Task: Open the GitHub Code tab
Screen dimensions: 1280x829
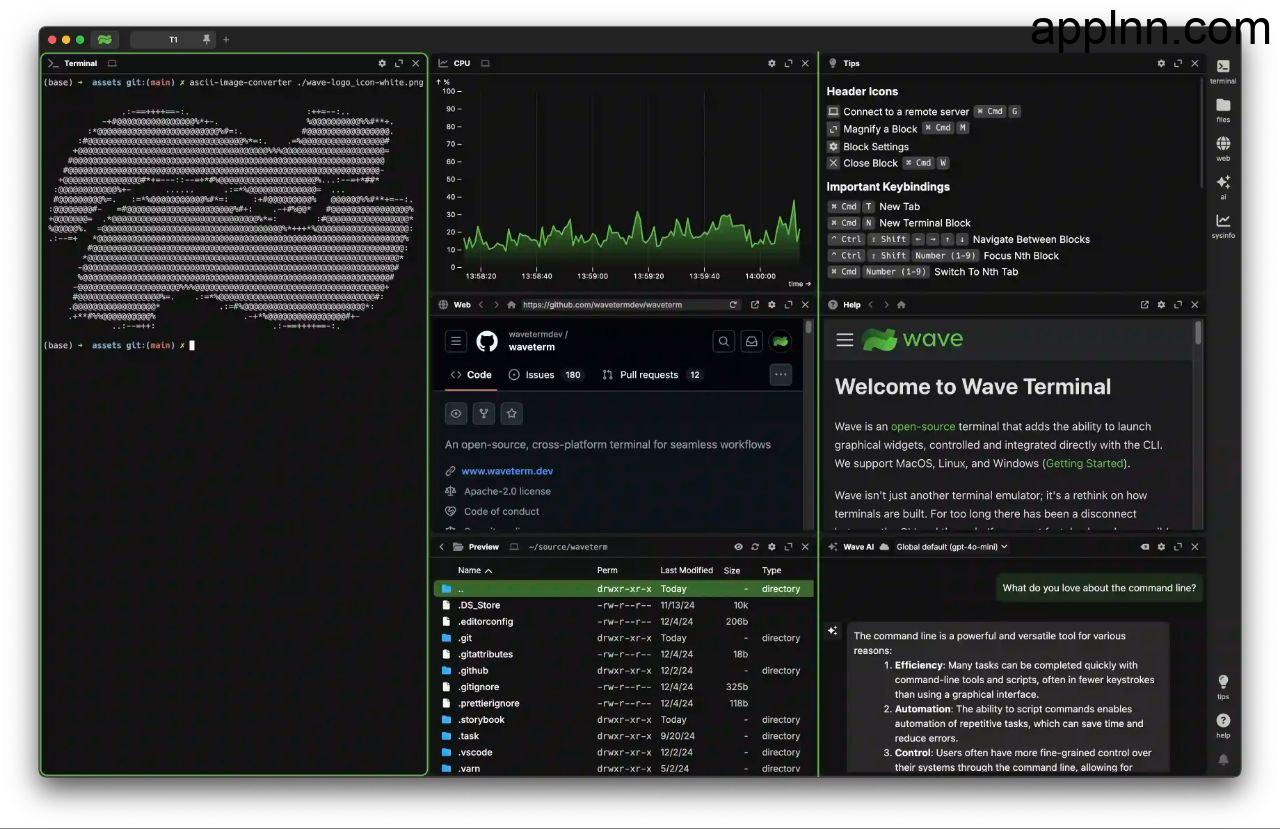Action: click(x=470, y=375)
